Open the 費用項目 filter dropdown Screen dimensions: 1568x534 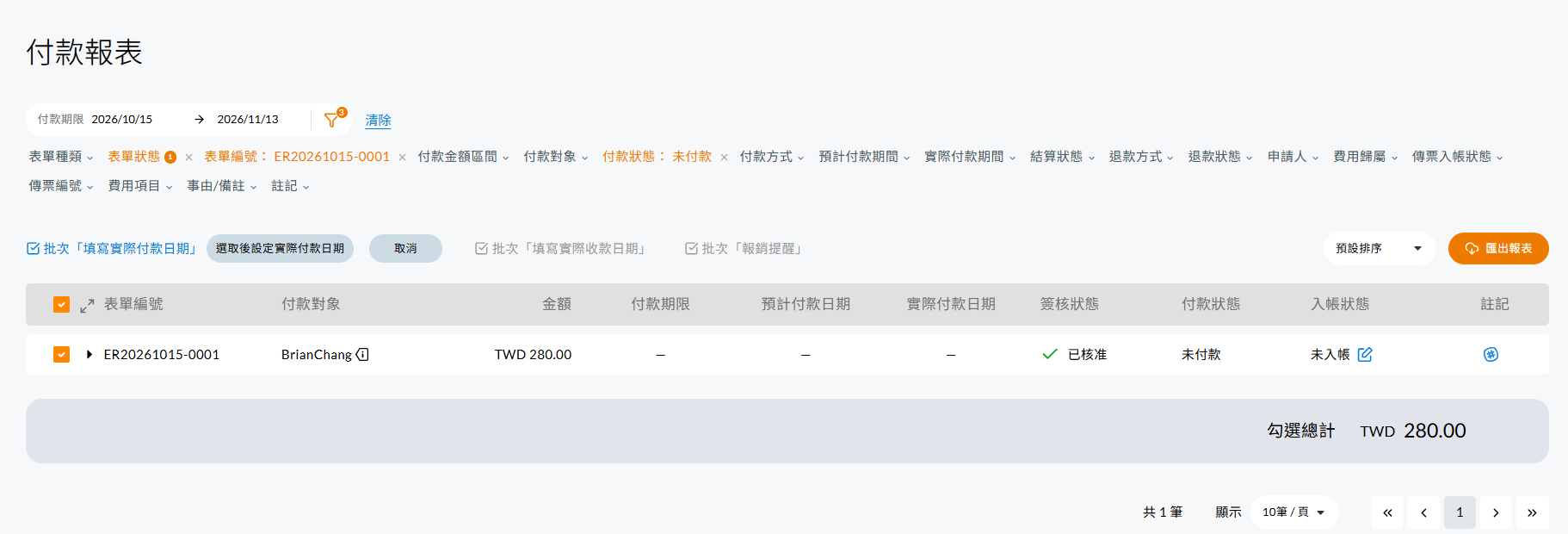point(140,186)
